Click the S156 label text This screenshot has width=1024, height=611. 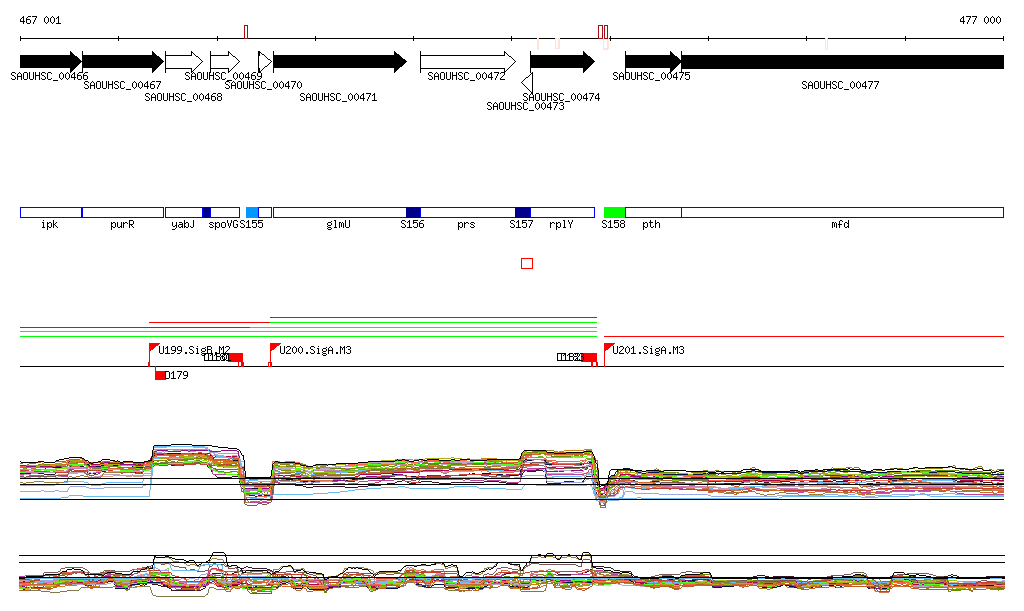(x=412, y=225)
